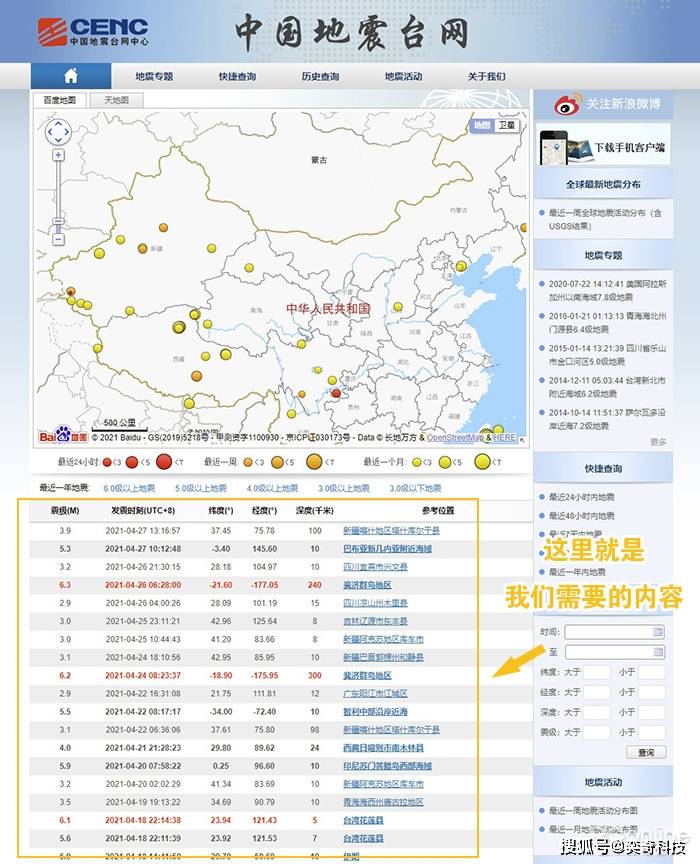The height and width of the screenshot is (864, 700).
Task: Show 4.0级以上地震 from last year
Action: coord(272,488)
